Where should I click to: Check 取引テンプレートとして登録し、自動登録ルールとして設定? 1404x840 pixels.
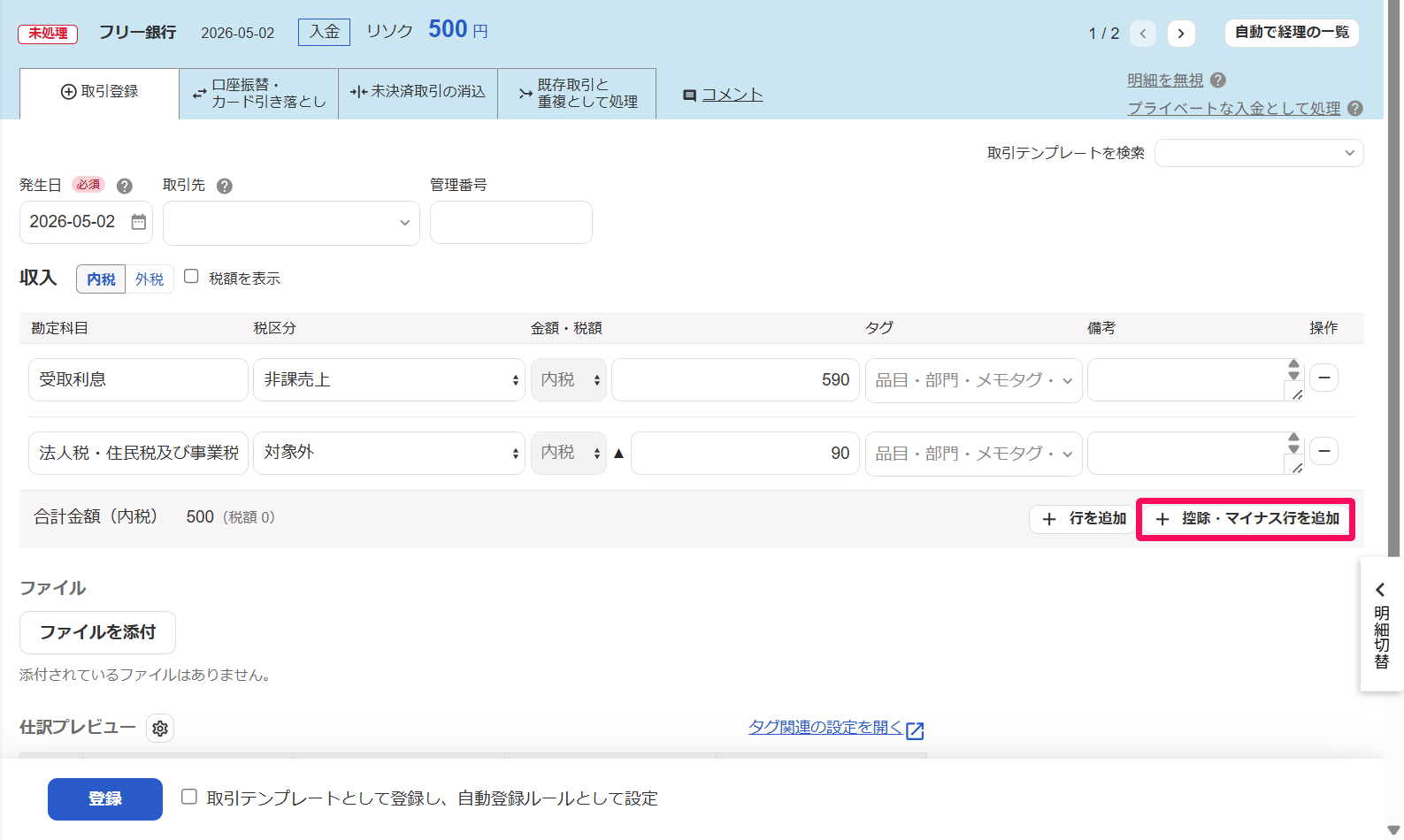188,797
